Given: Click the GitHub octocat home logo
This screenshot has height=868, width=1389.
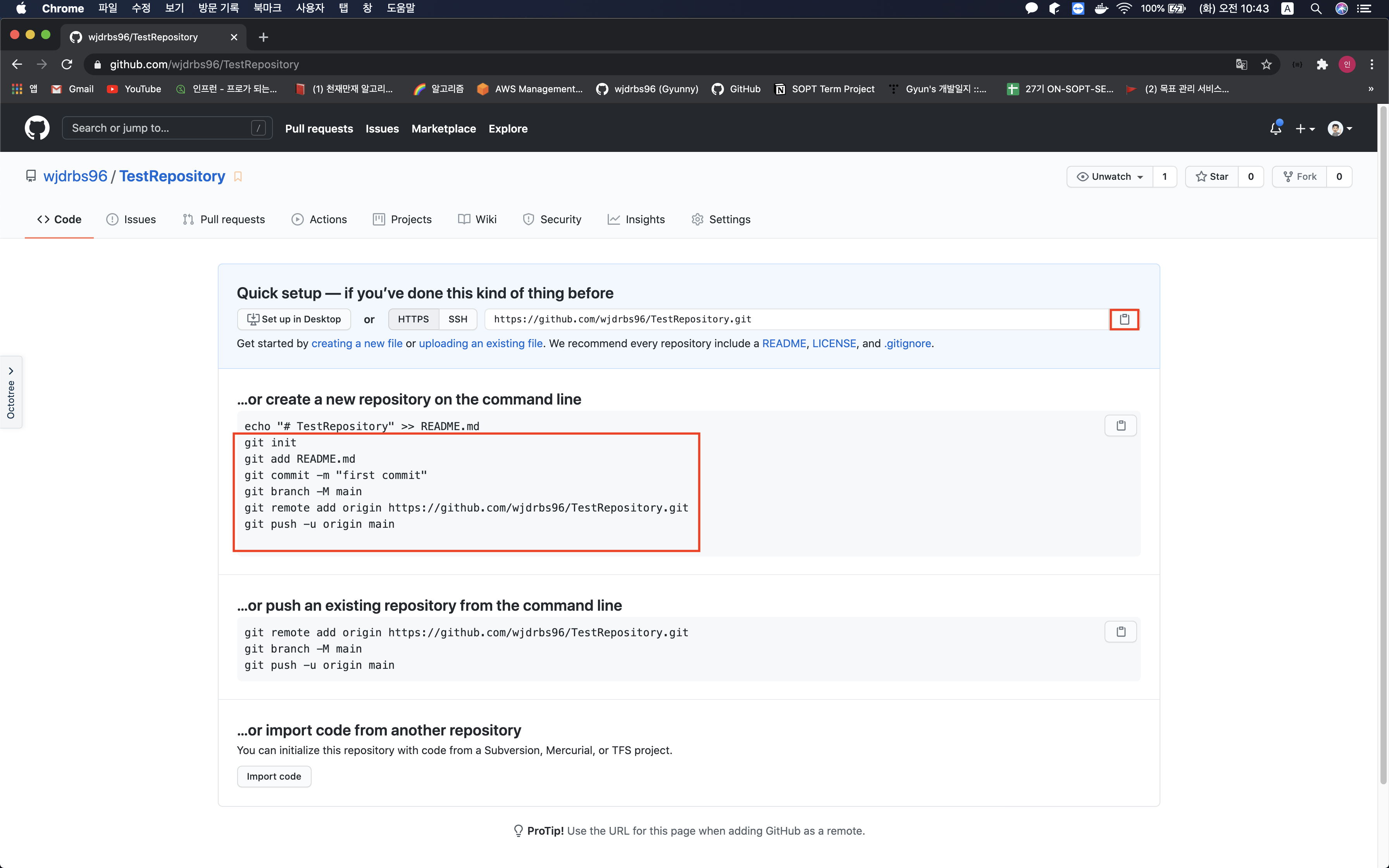Looking at the screenshot, I should click(37, 128).
